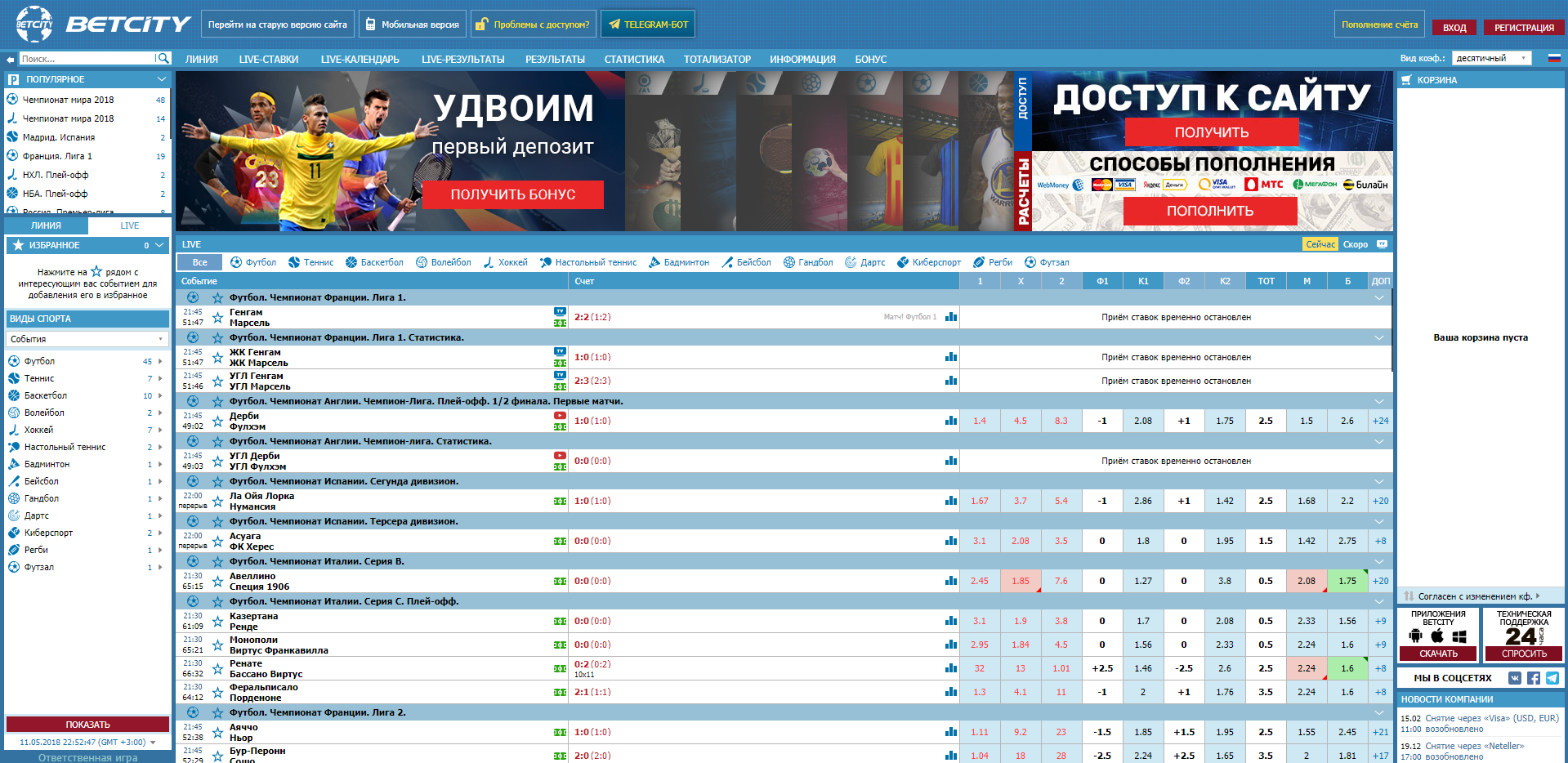Image resolution: width=1568 pixels, height=763 pixels.
Task: Open the События dropdown in sidebar
Action: (87, 339)
